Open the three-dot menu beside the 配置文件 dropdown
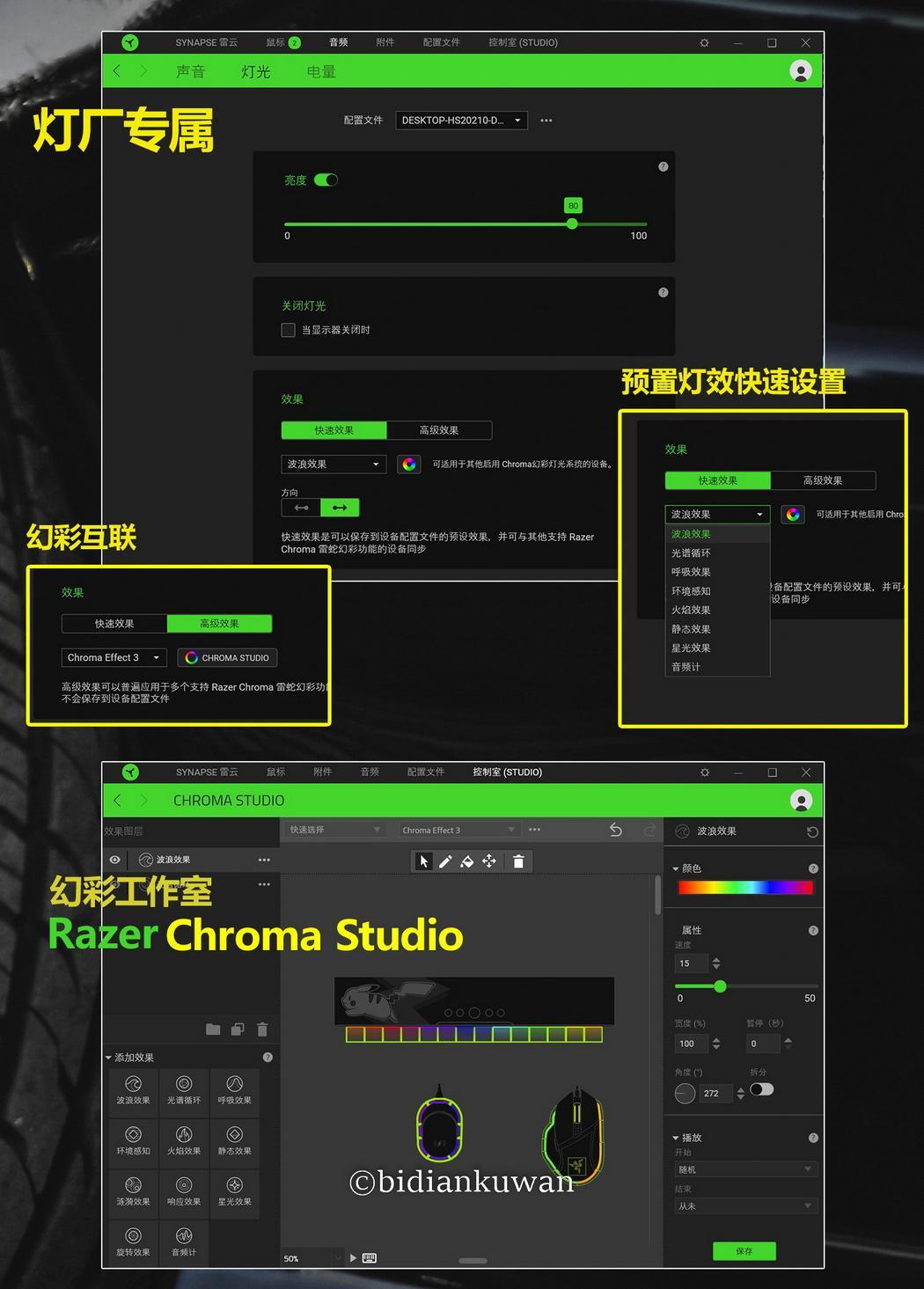924x1289 pixels. pos(546,121)
